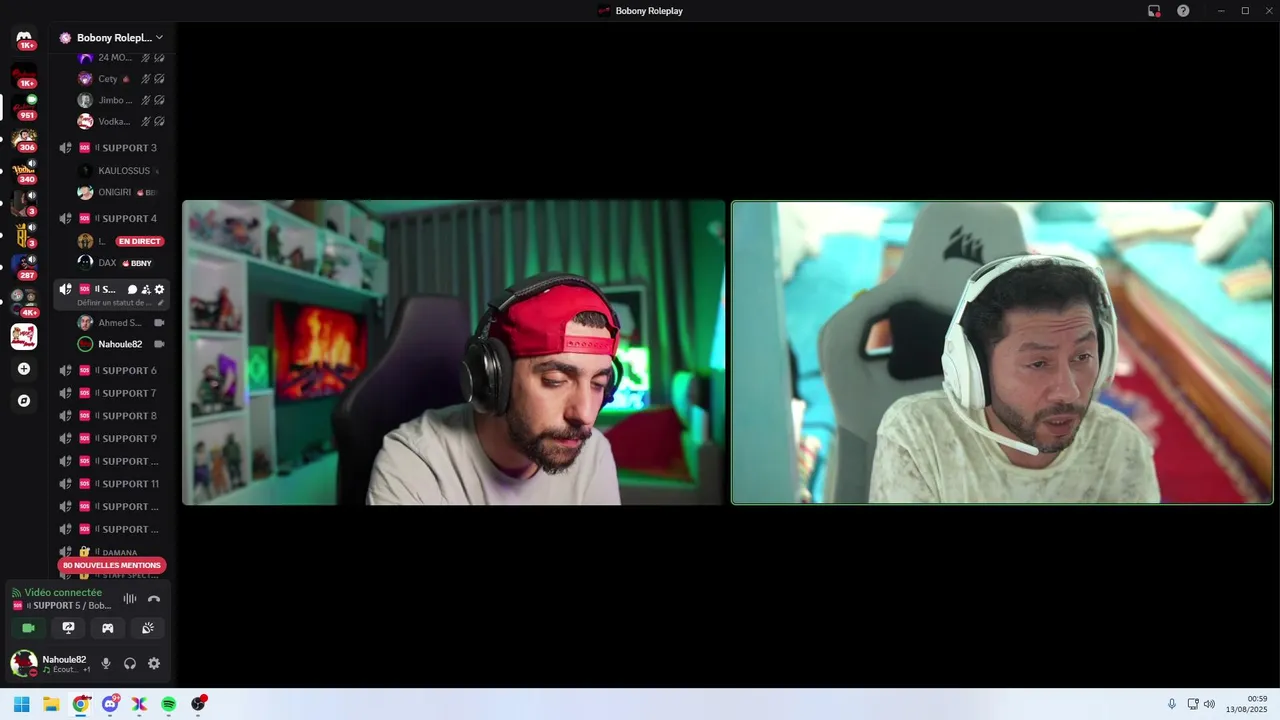Share your screen button
The height and width of the screenshot is (720, 1280).
click(x=68, y=628)
